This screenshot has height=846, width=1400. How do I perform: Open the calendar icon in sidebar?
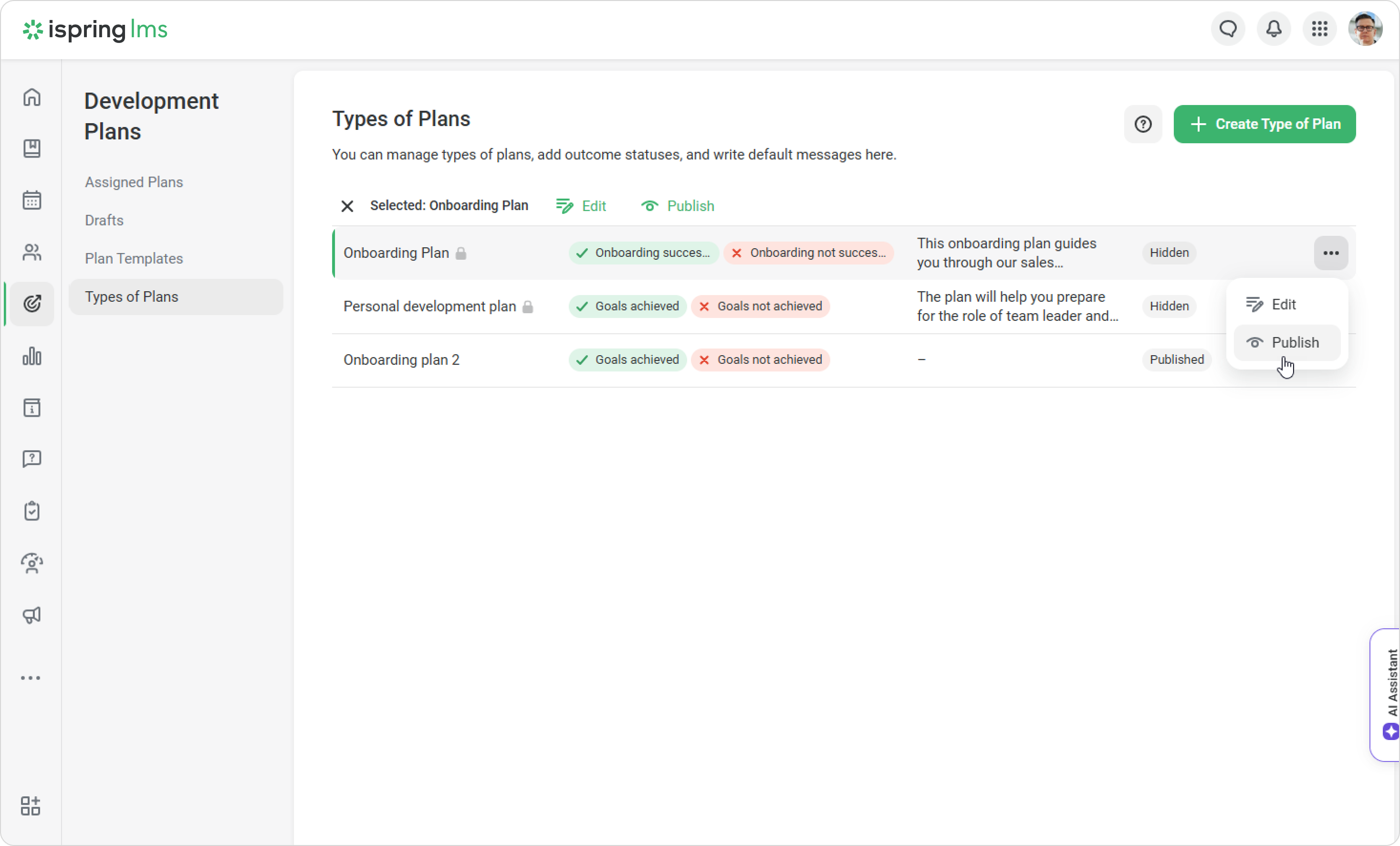tap(32, 200)
